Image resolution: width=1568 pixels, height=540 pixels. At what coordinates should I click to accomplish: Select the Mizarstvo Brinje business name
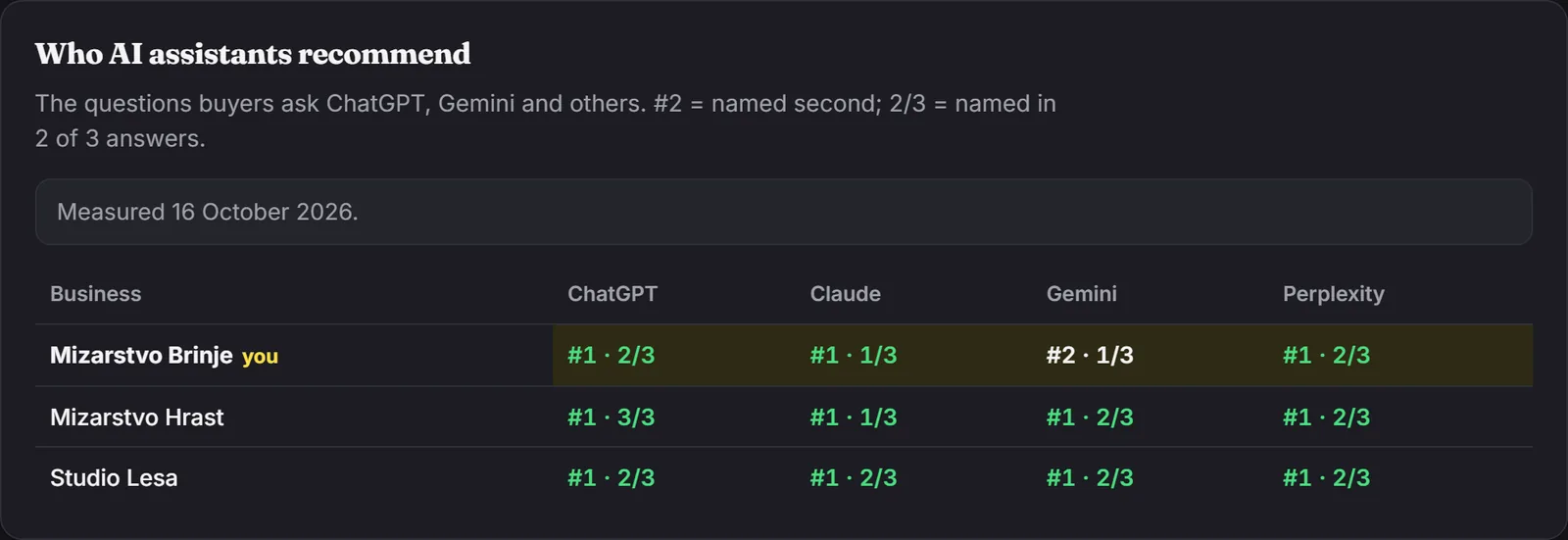pyautogui.click(x=141, y=355)
